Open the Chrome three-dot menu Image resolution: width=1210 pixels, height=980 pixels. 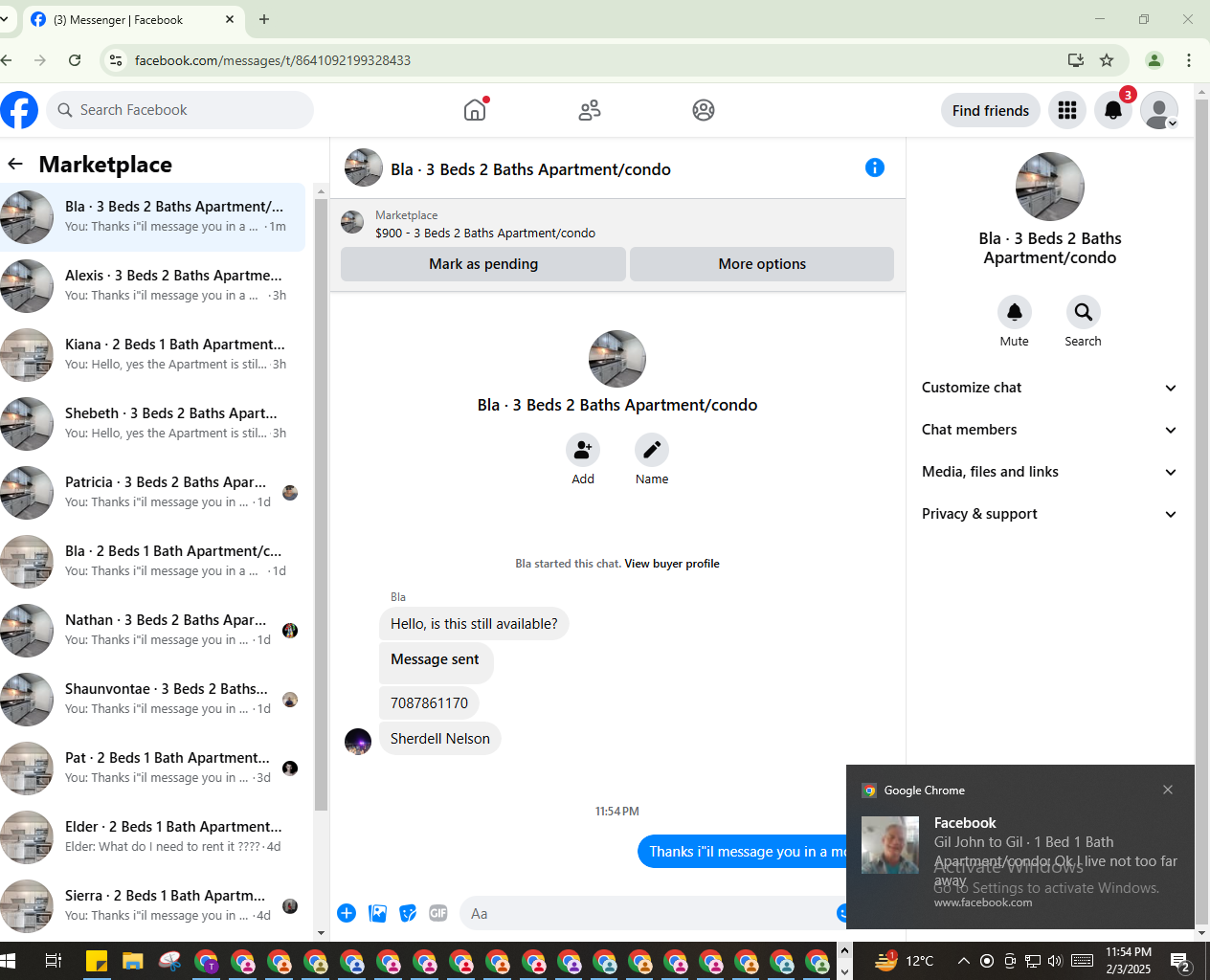tap(1189, 60)
